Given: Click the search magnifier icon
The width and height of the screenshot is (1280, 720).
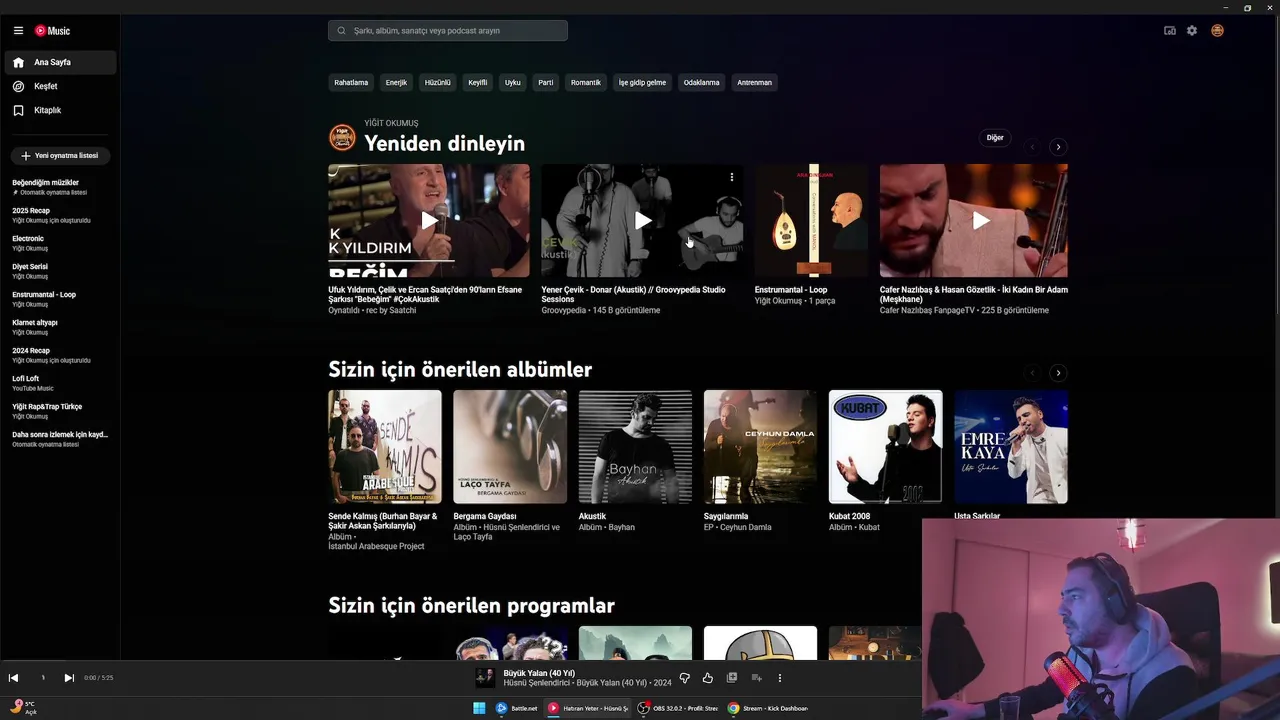Looking at the screenshot, I should (342, 31).
